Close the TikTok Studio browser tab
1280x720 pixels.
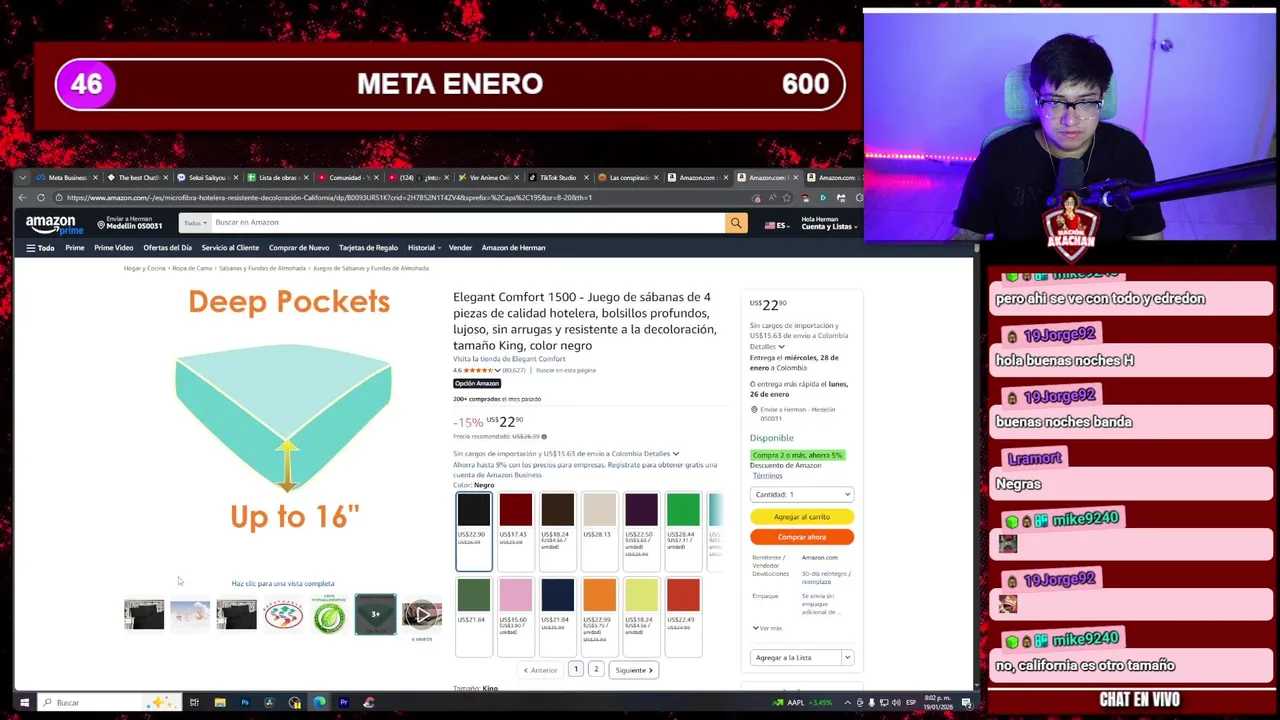(586, 178)
